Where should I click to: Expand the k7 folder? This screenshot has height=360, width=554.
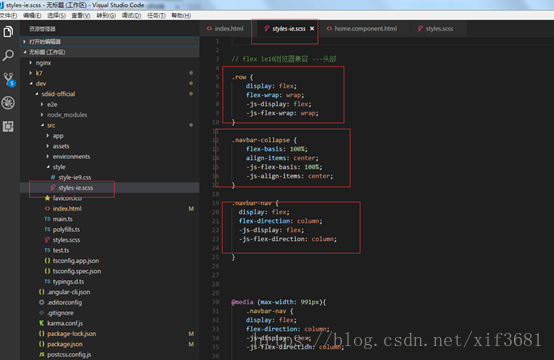tap(110, 73)
